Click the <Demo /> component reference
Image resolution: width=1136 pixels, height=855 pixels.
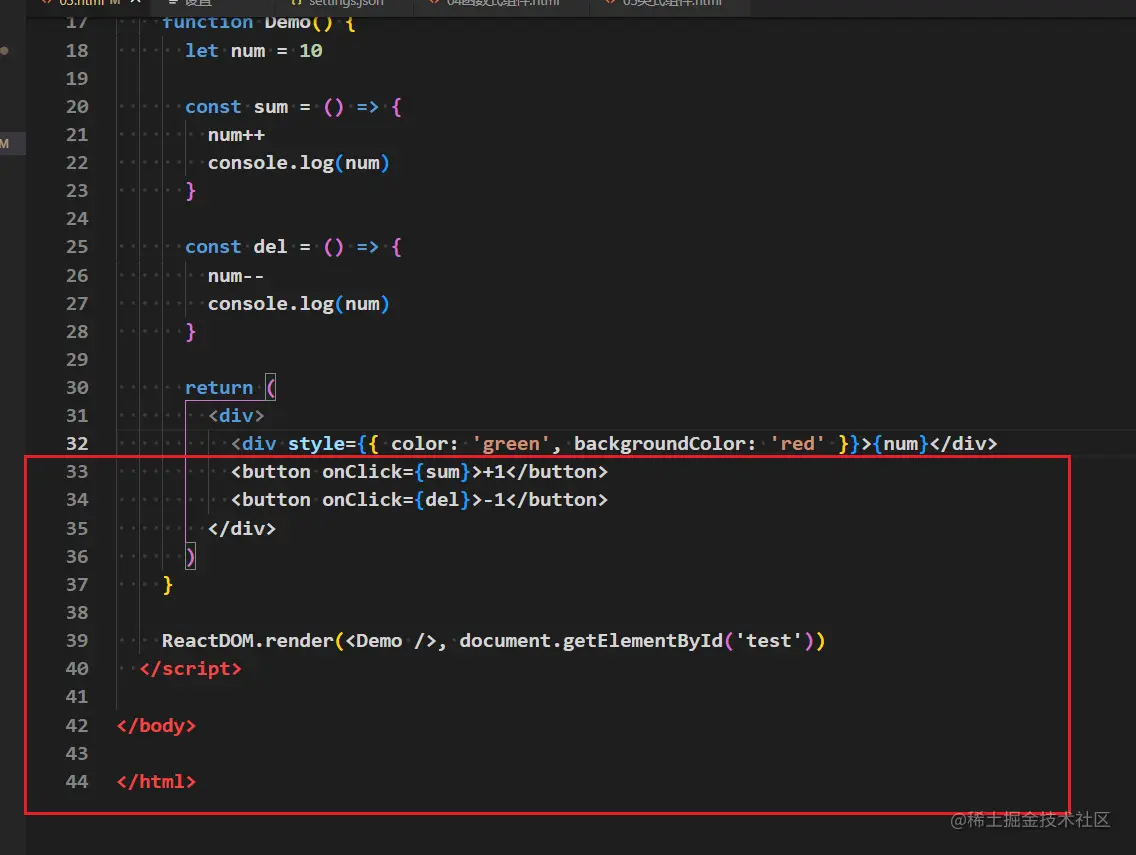(x=391, y=641)
